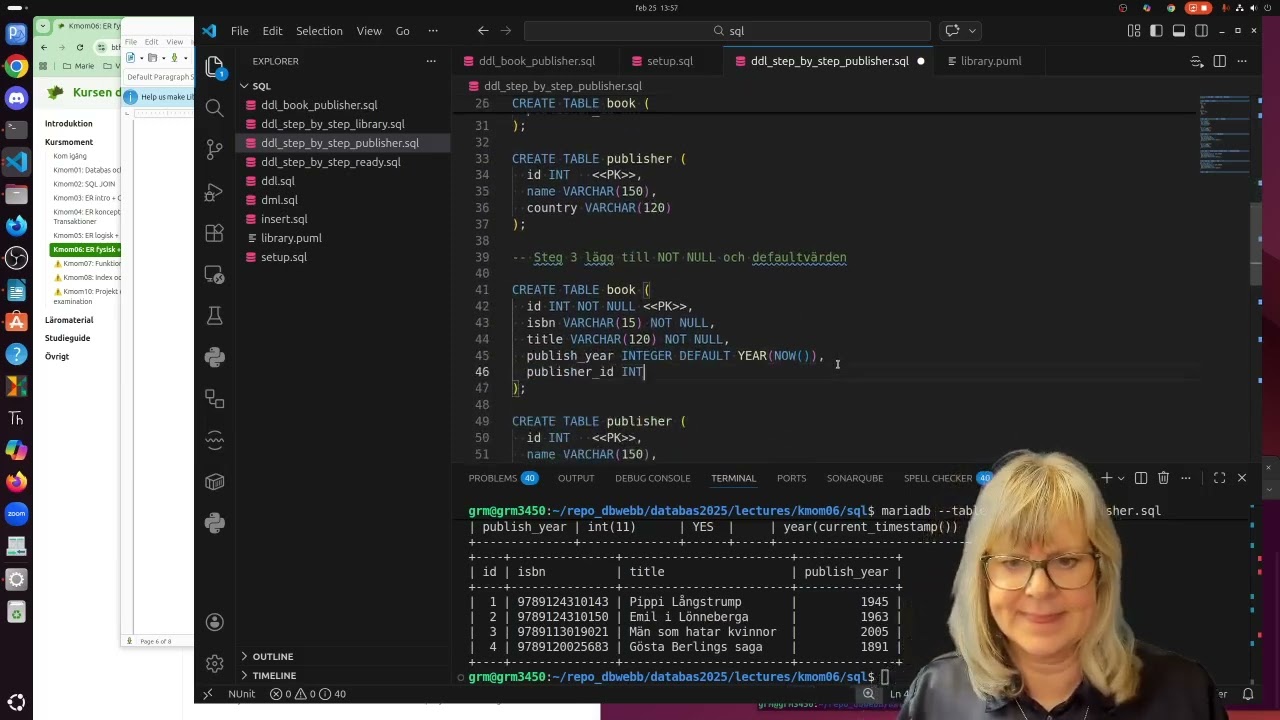Screen dimensions: 1280x720
Task: Maximize the terminal panel size
Action: [1219, 478]
